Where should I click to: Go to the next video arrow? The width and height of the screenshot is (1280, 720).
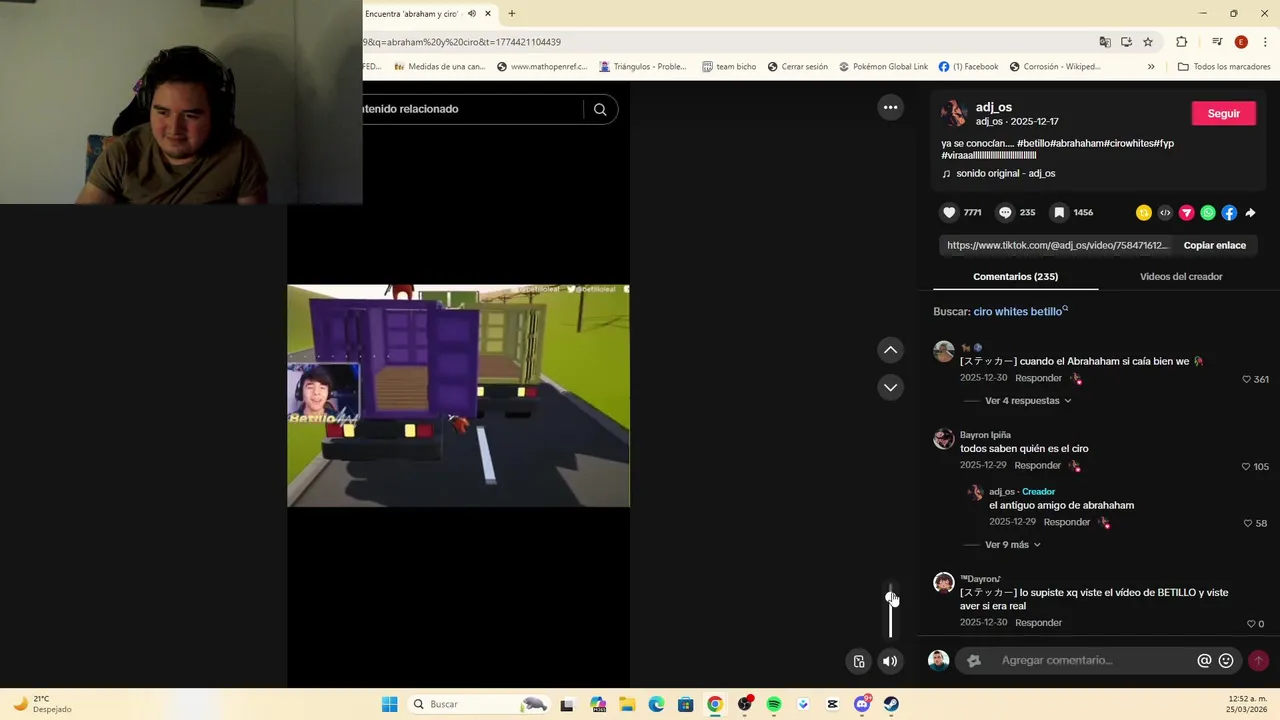[890, 387]
